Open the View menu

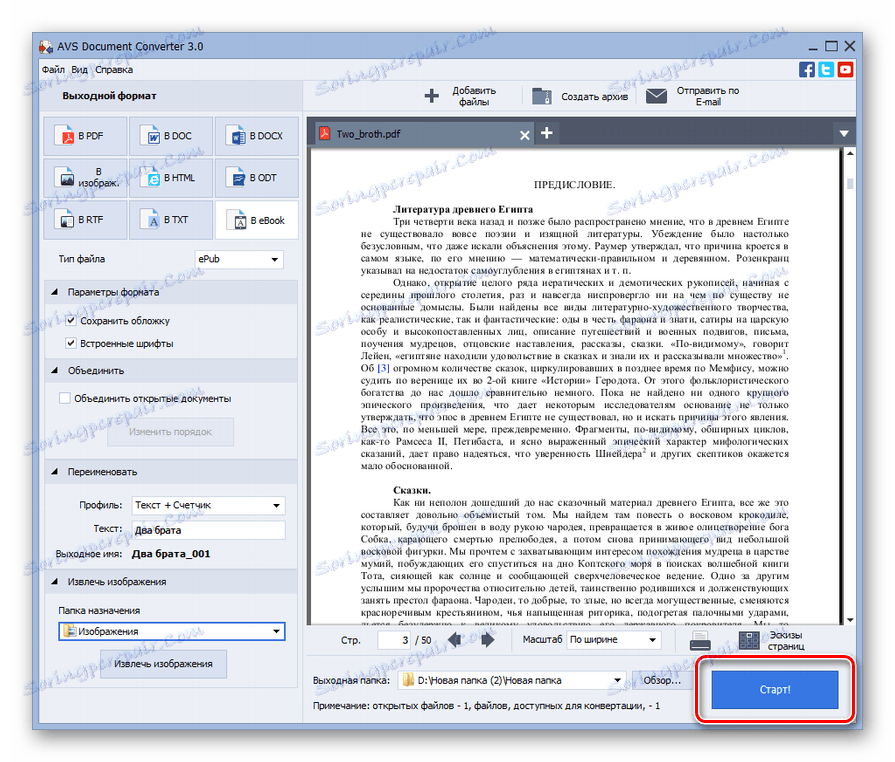(x=79, y=70)
